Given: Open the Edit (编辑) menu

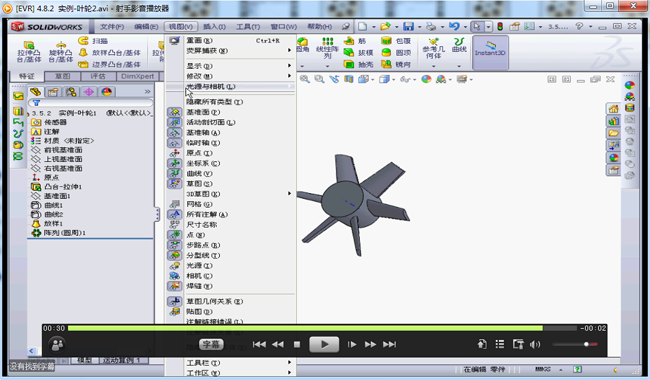Looking at the screenshot, I should coord(146,27).
